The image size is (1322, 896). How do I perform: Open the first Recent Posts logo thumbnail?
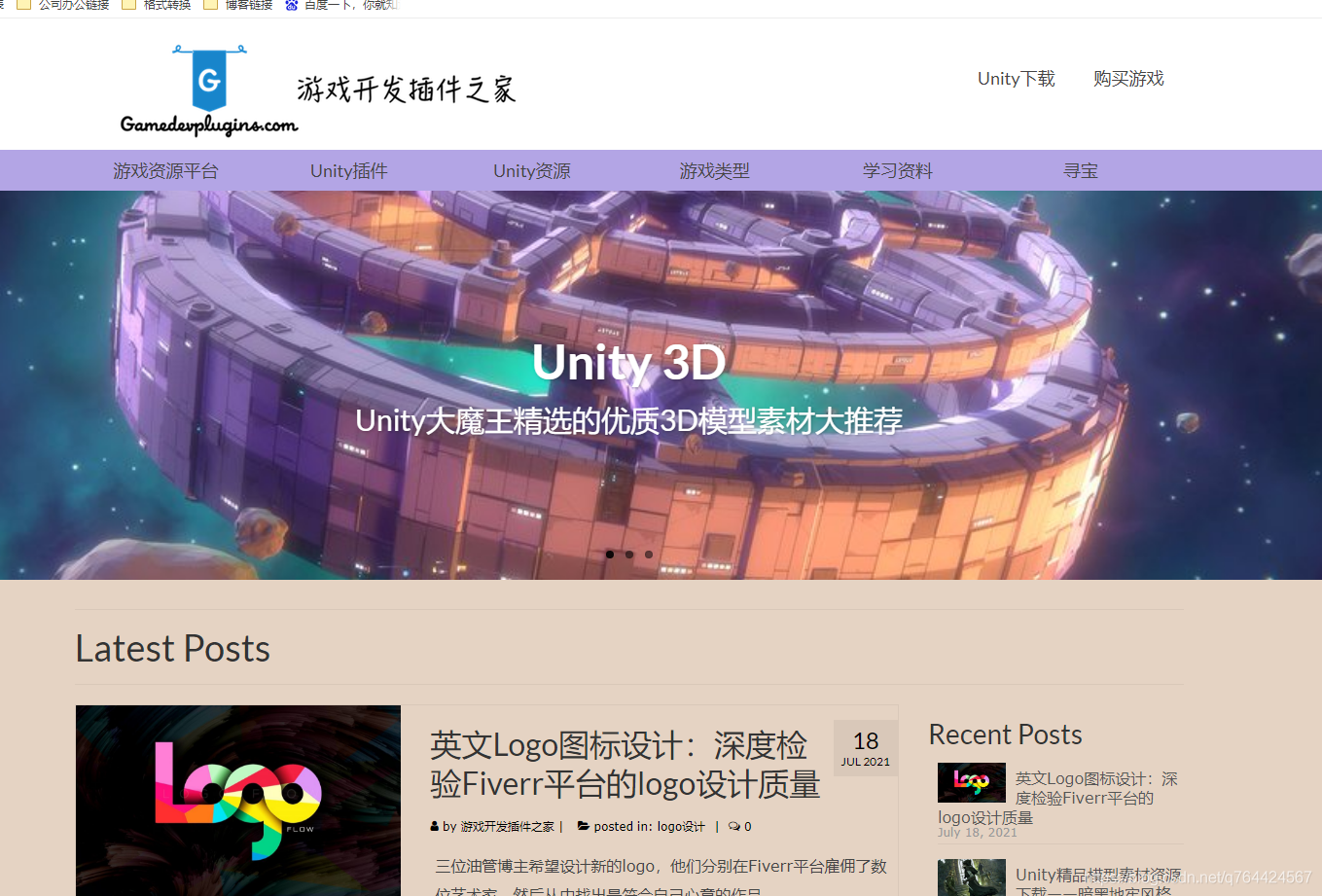pos(972,782)
